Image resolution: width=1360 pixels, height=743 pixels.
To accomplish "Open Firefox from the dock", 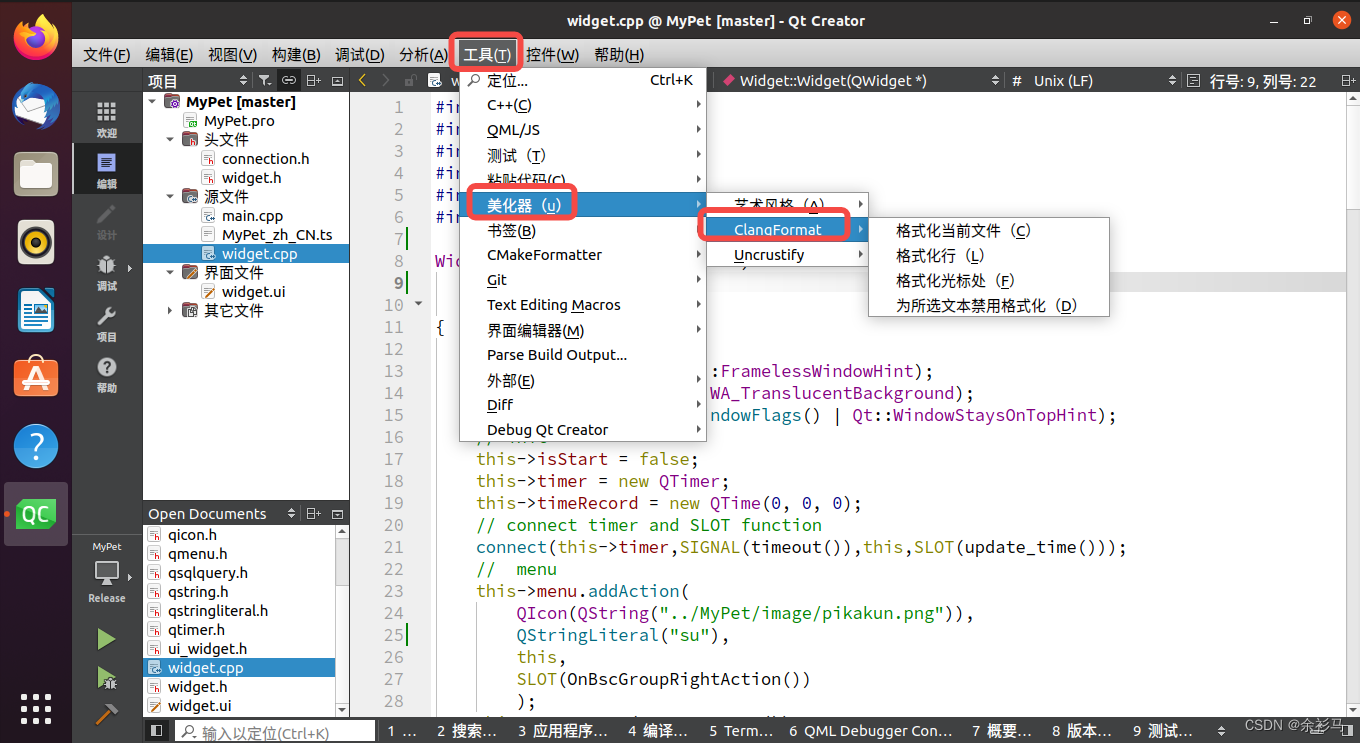I will pos(35,38).
